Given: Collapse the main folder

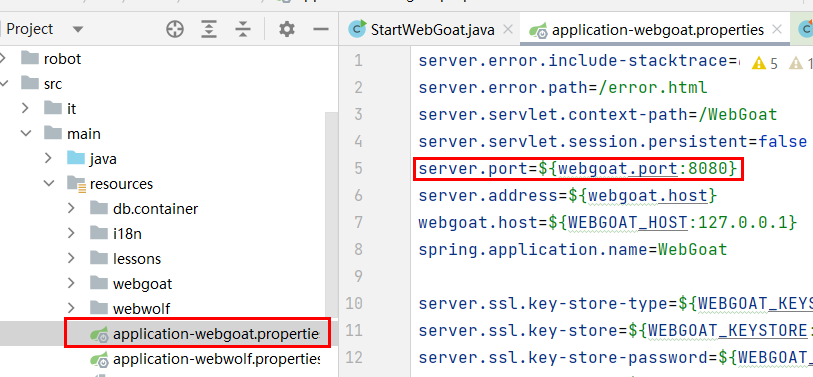Looking at the screenshot, I should click(25, 134).
